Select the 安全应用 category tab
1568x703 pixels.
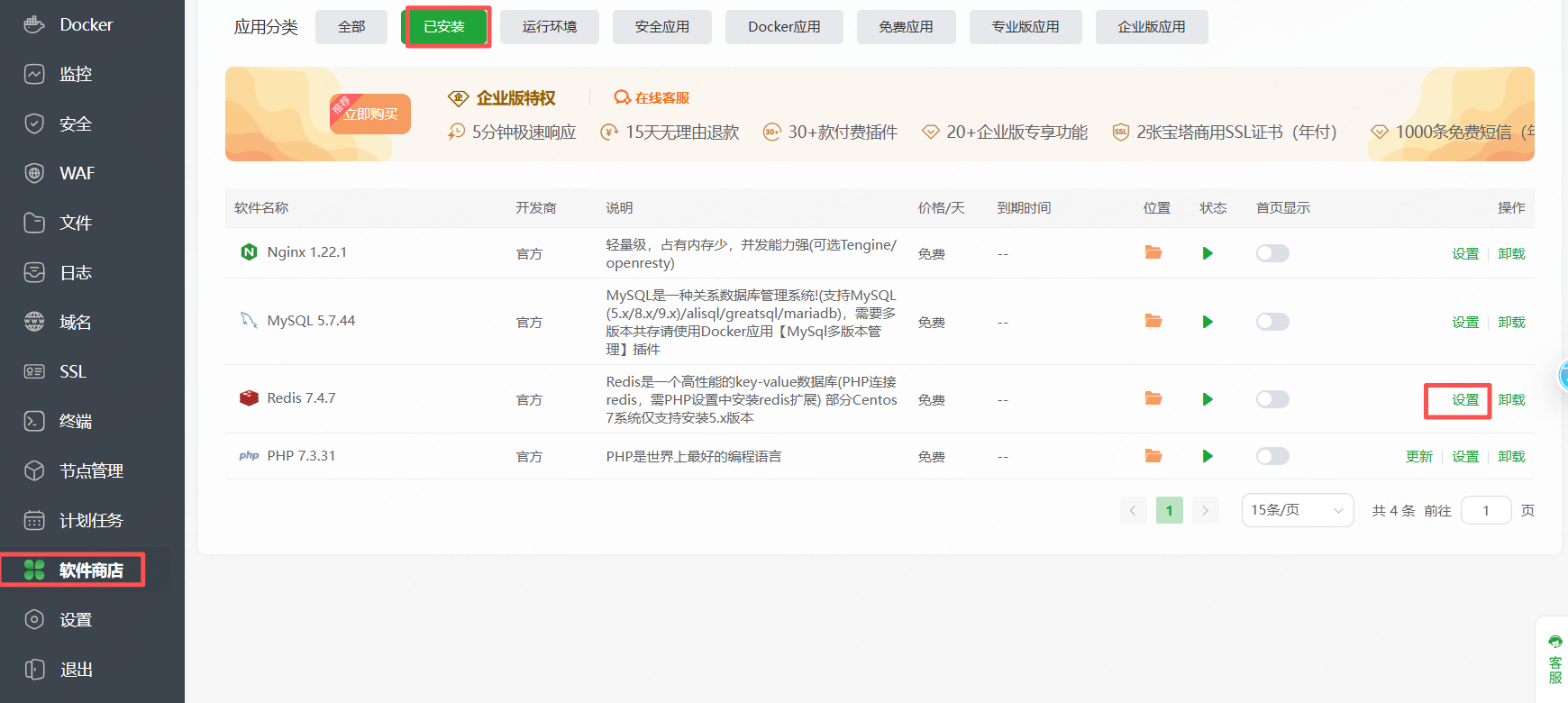click(x=662, y=27)
